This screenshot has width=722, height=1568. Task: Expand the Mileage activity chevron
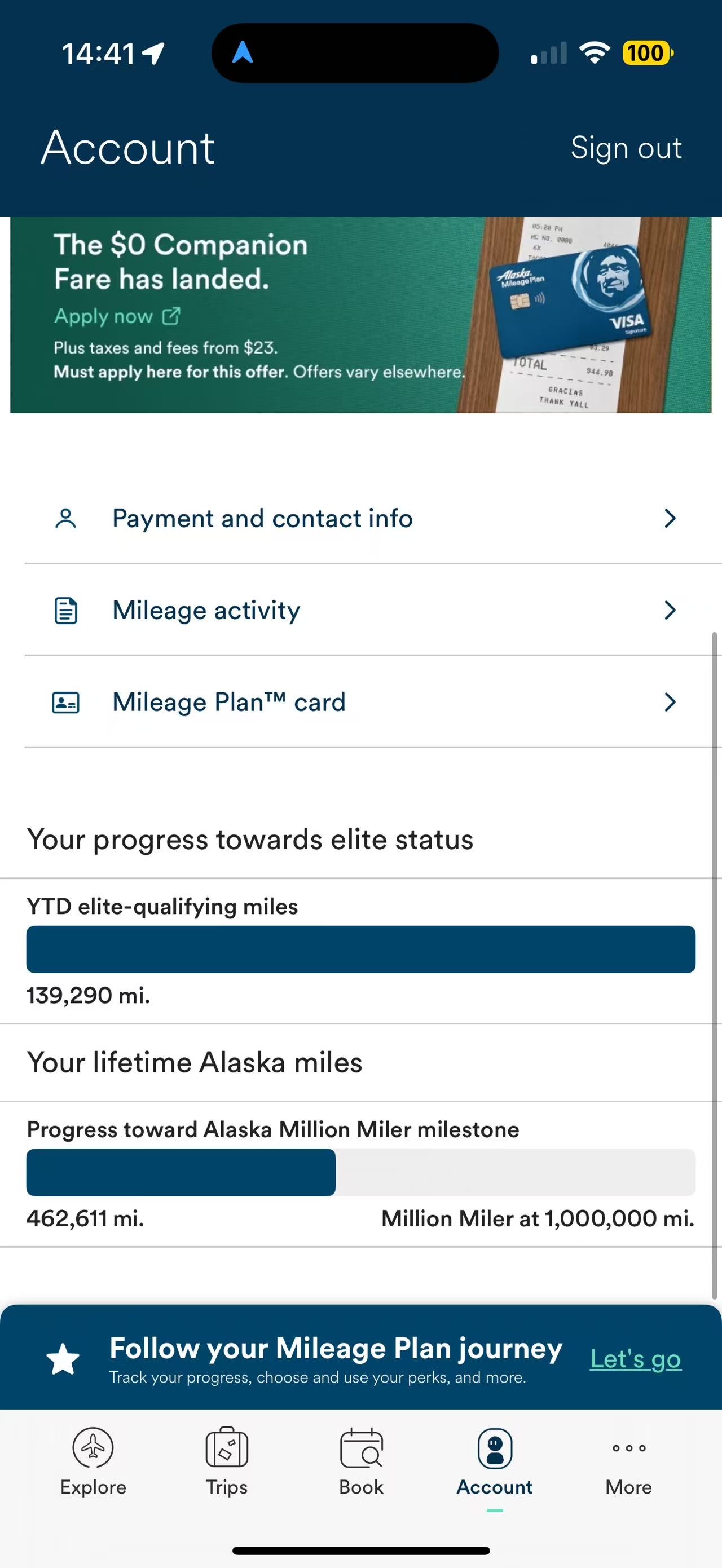[x=670, y=611]
